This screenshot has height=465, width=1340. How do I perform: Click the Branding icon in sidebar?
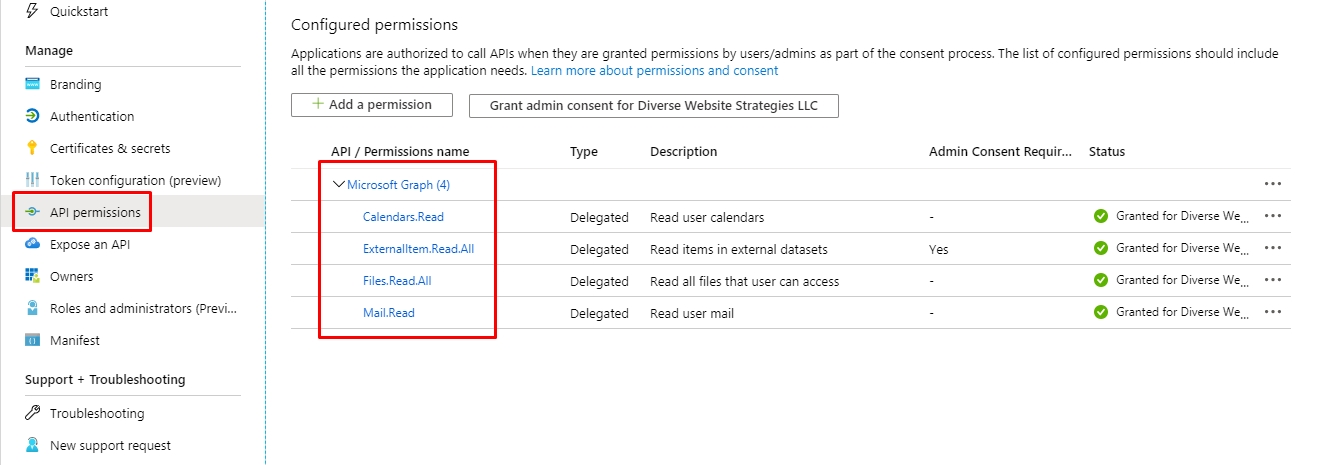[32, 85]
